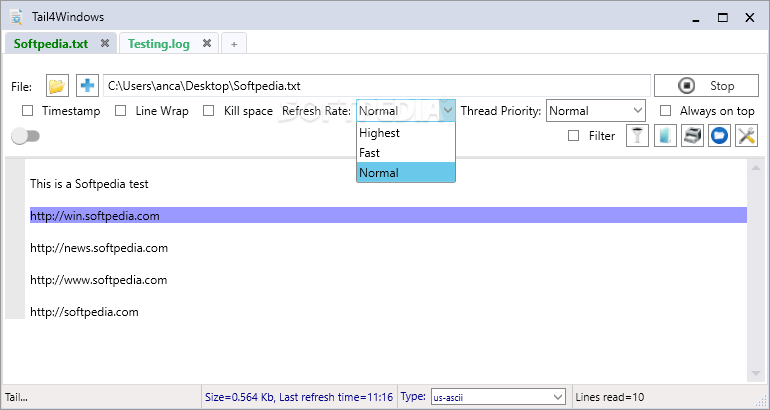Add a new tab with plus
Image resolution: width=770 pixels, height=410 pixels.
pos(234,44)
